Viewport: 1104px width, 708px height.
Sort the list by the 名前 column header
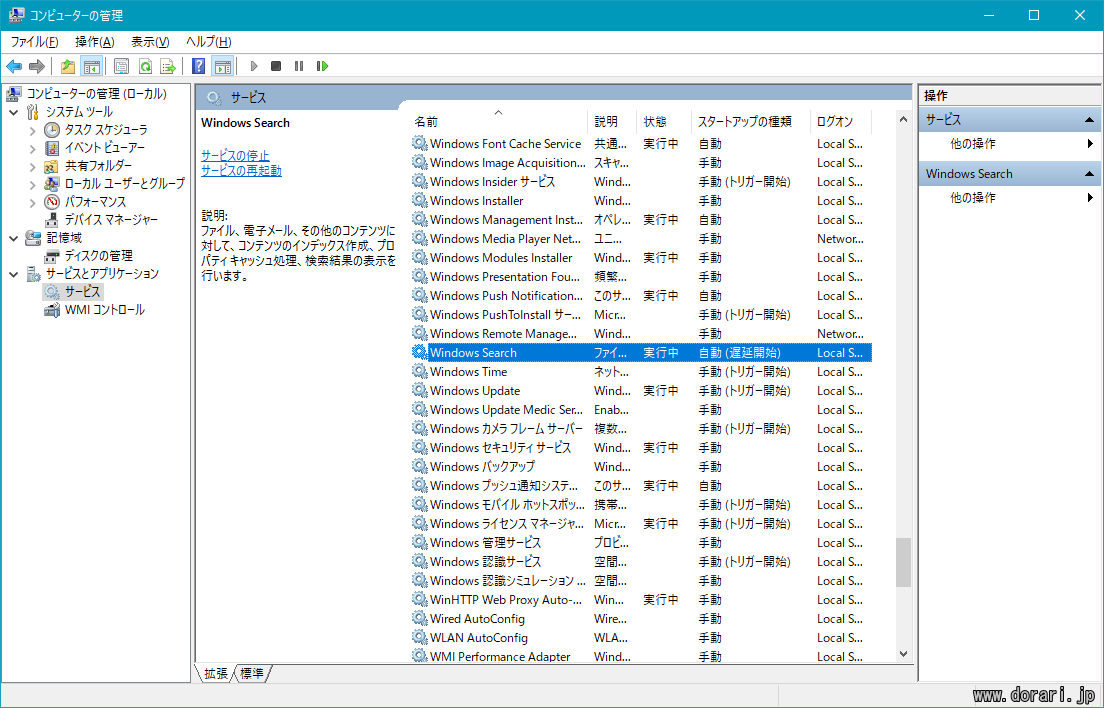click(x=498, y=122)
